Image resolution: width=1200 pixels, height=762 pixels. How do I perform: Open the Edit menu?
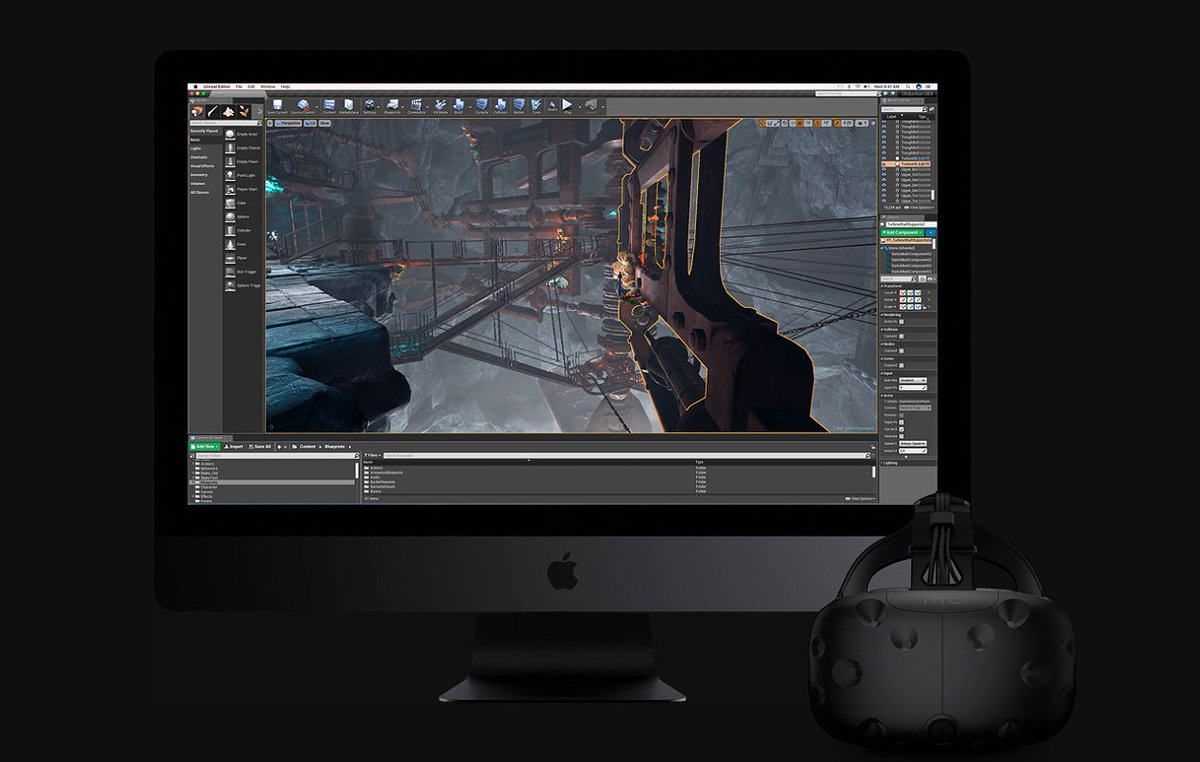[x=251, y=87]
